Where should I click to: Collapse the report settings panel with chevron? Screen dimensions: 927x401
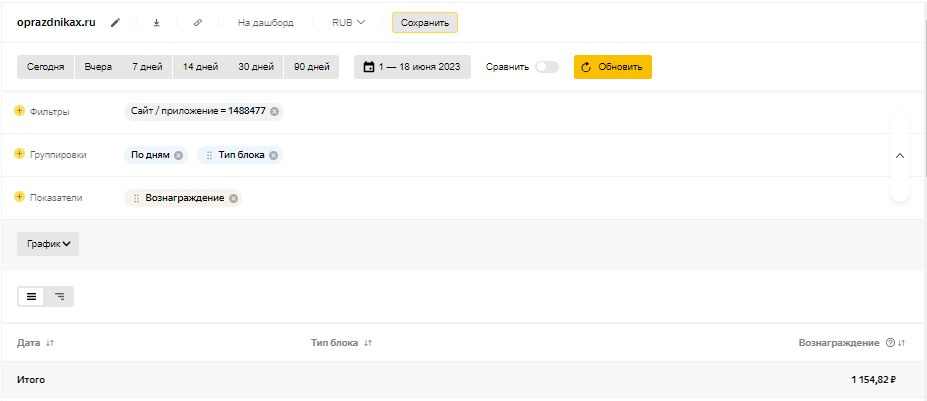coord(899,156)
